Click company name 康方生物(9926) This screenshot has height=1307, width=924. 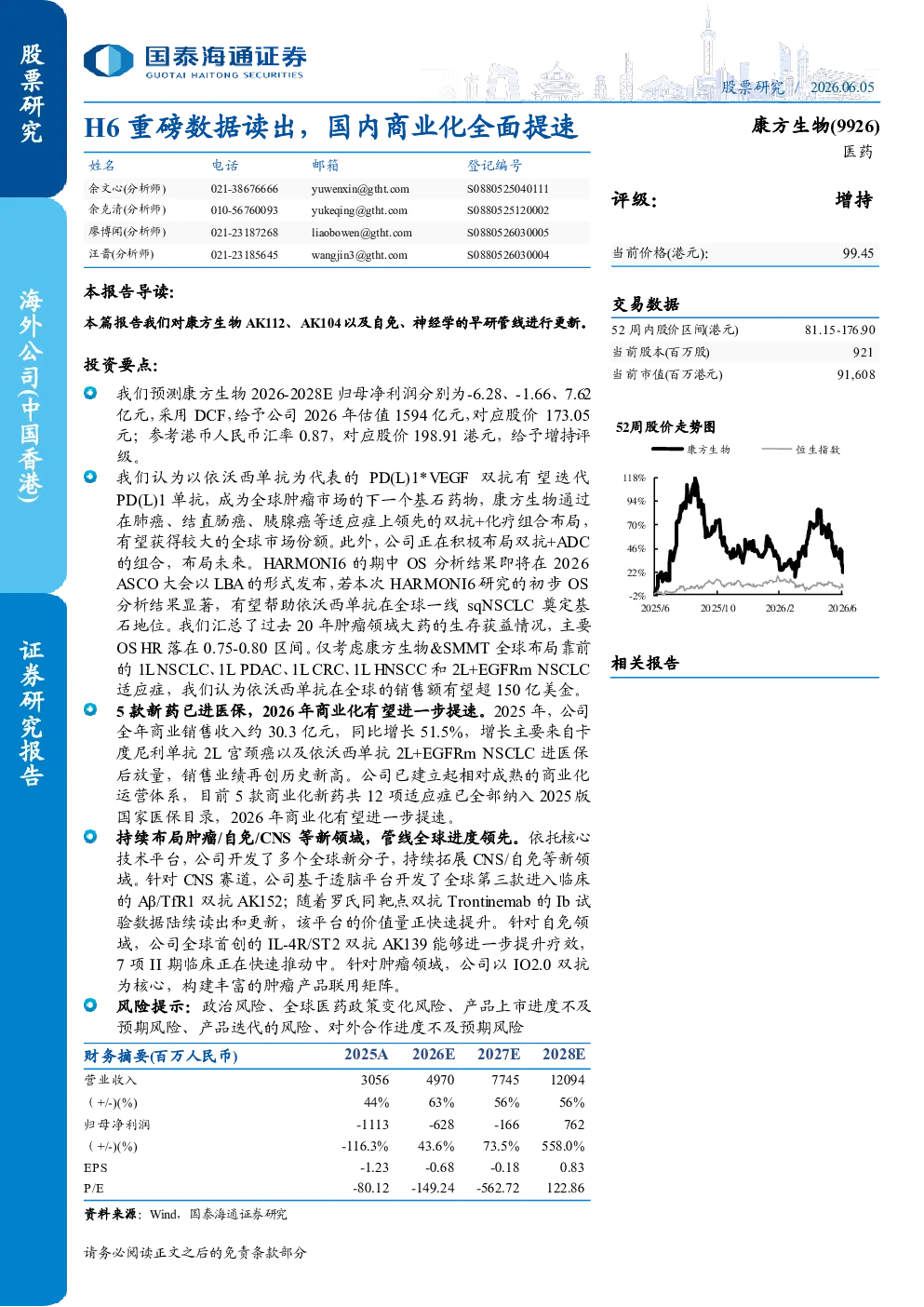pyautogui.click(x=815, y=126)
